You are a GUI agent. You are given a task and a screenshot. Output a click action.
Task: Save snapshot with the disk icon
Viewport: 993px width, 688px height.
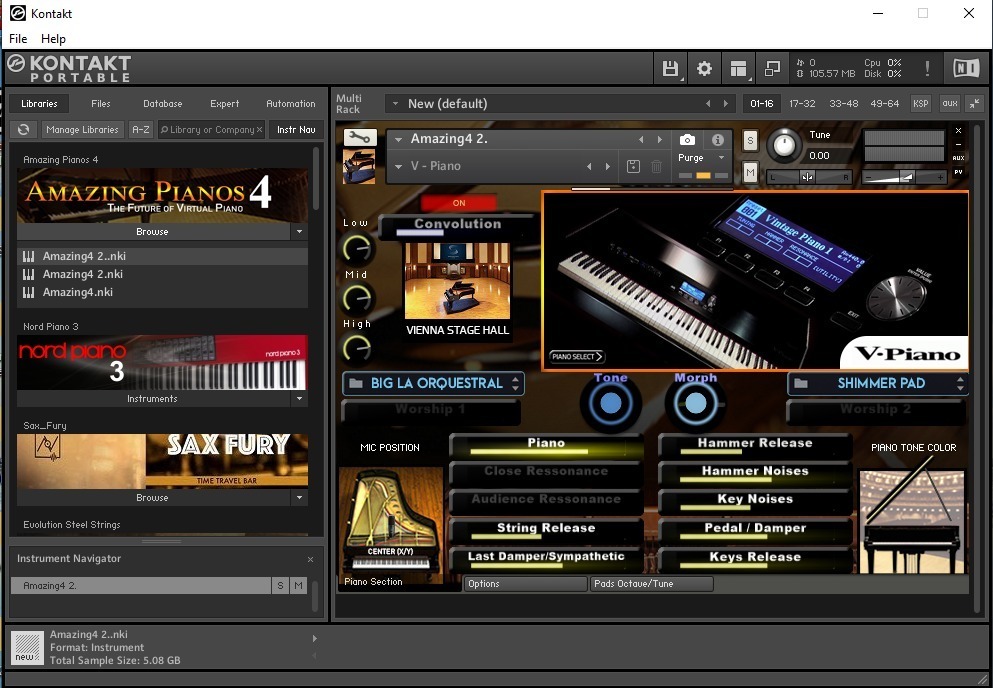click(x=633, y=167)
